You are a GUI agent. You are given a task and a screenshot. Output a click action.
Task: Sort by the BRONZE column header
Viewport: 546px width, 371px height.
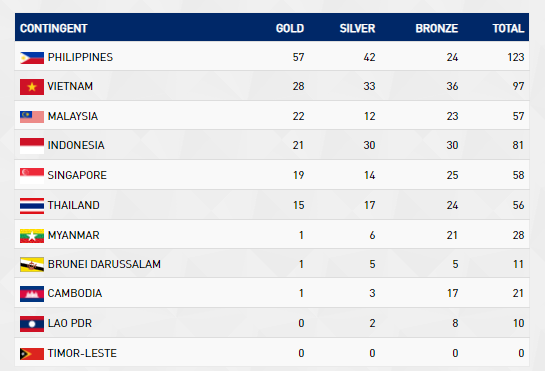(437, 28)
